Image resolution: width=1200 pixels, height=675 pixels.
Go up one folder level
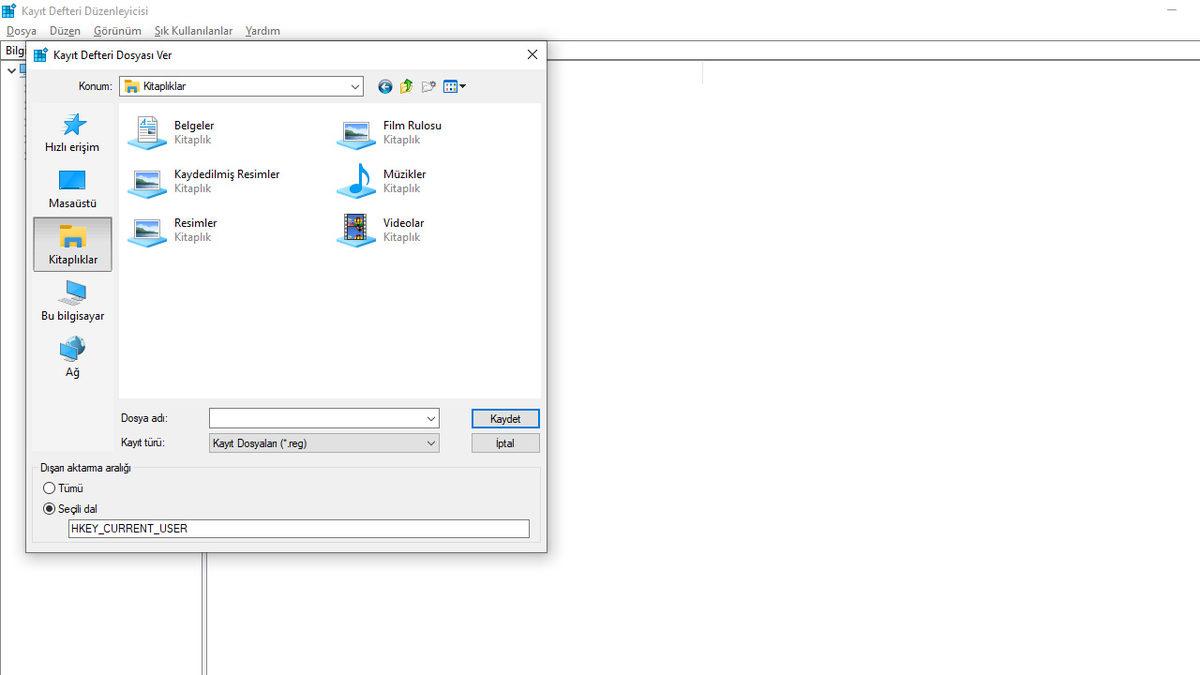[x=406, y=86]
